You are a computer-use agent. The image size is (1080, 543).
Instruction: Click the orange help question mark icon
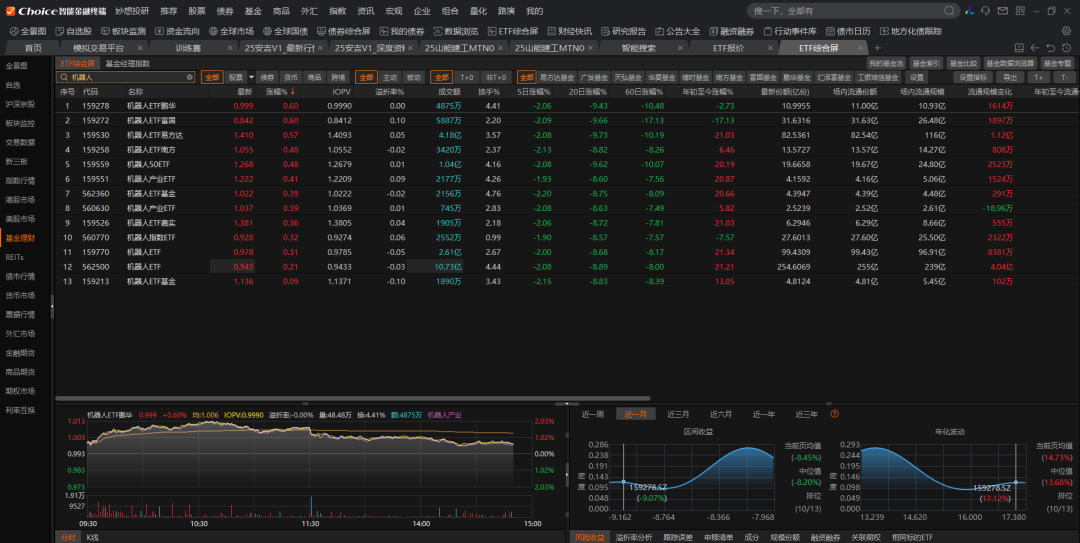(x=834, y=414)
